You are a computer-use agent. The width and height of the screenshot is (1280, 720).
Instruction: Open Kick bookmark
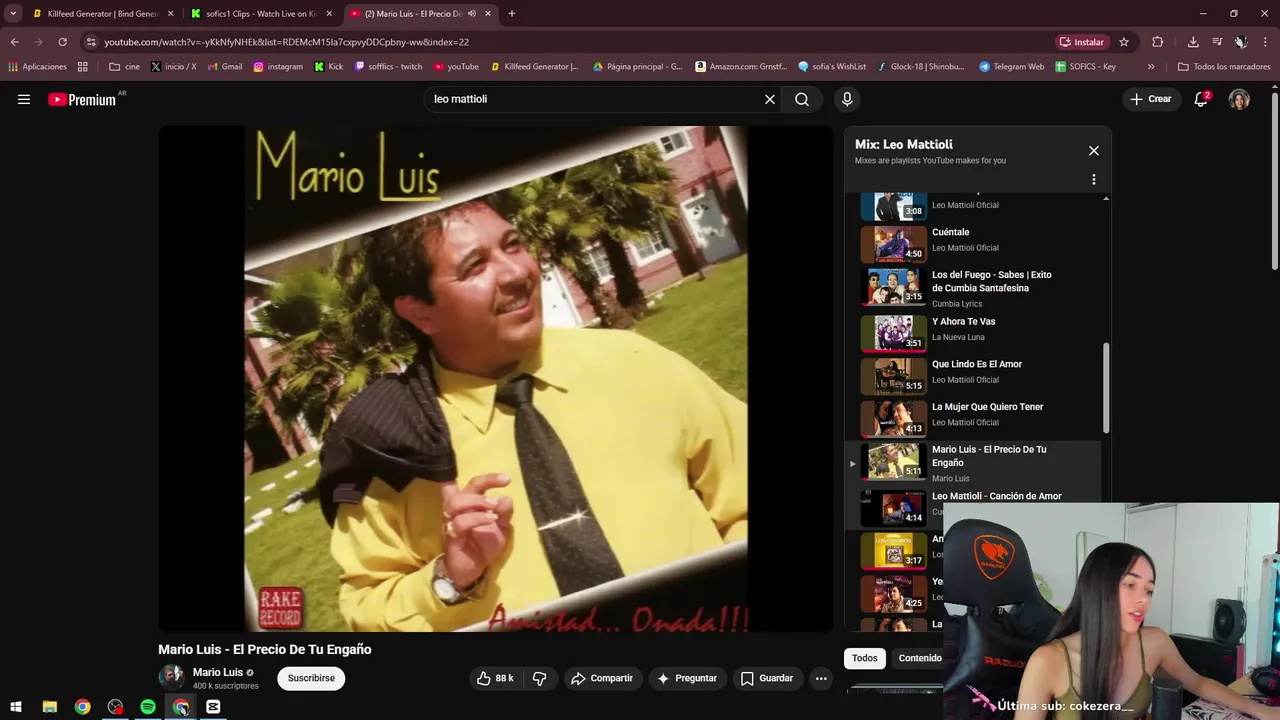pos(329,67)
